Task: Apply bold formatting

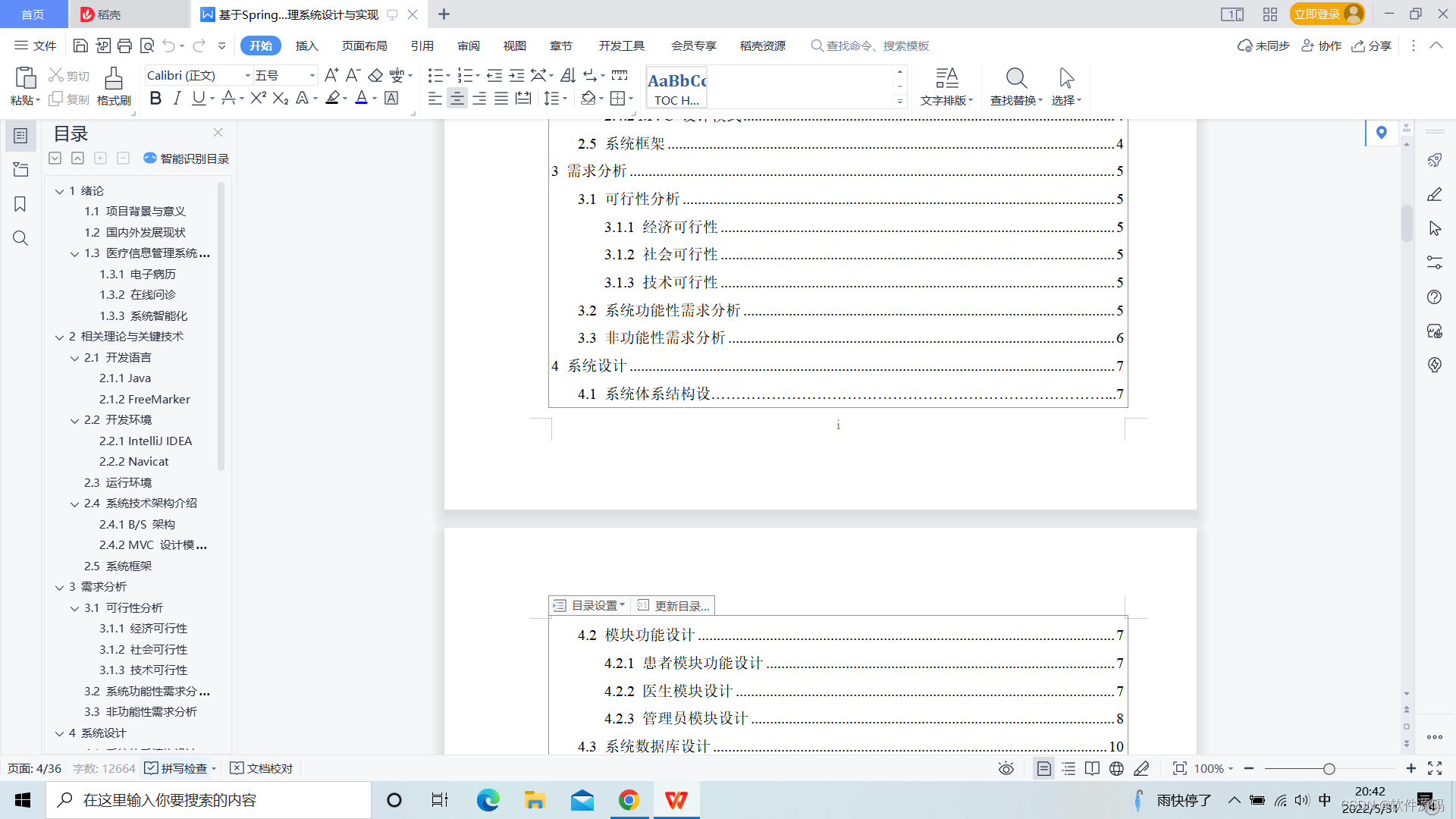Action: [x=155, y=99]
